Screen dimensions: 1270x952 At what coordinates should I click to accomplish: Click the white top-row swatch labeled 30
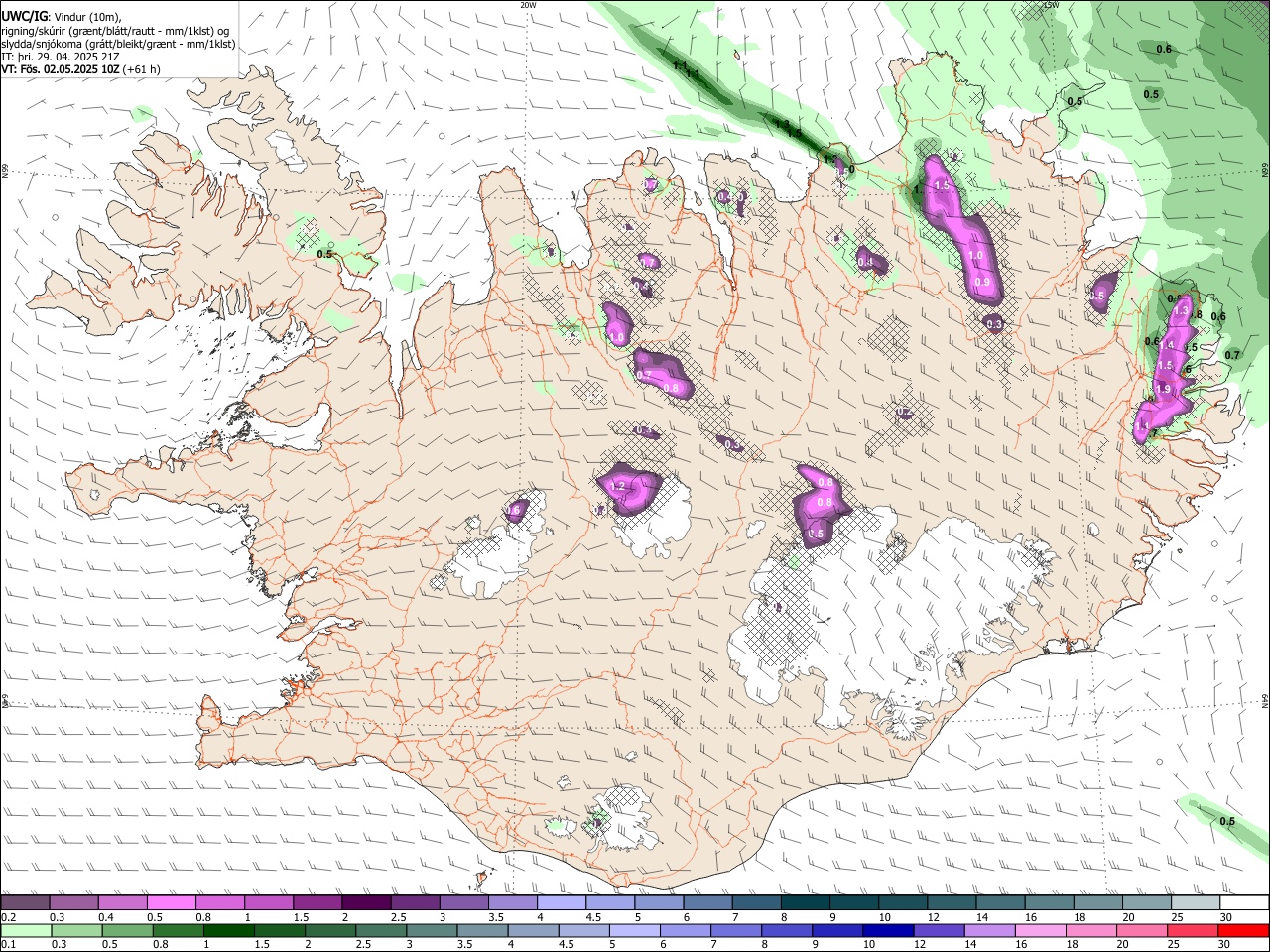[1244, 903]
